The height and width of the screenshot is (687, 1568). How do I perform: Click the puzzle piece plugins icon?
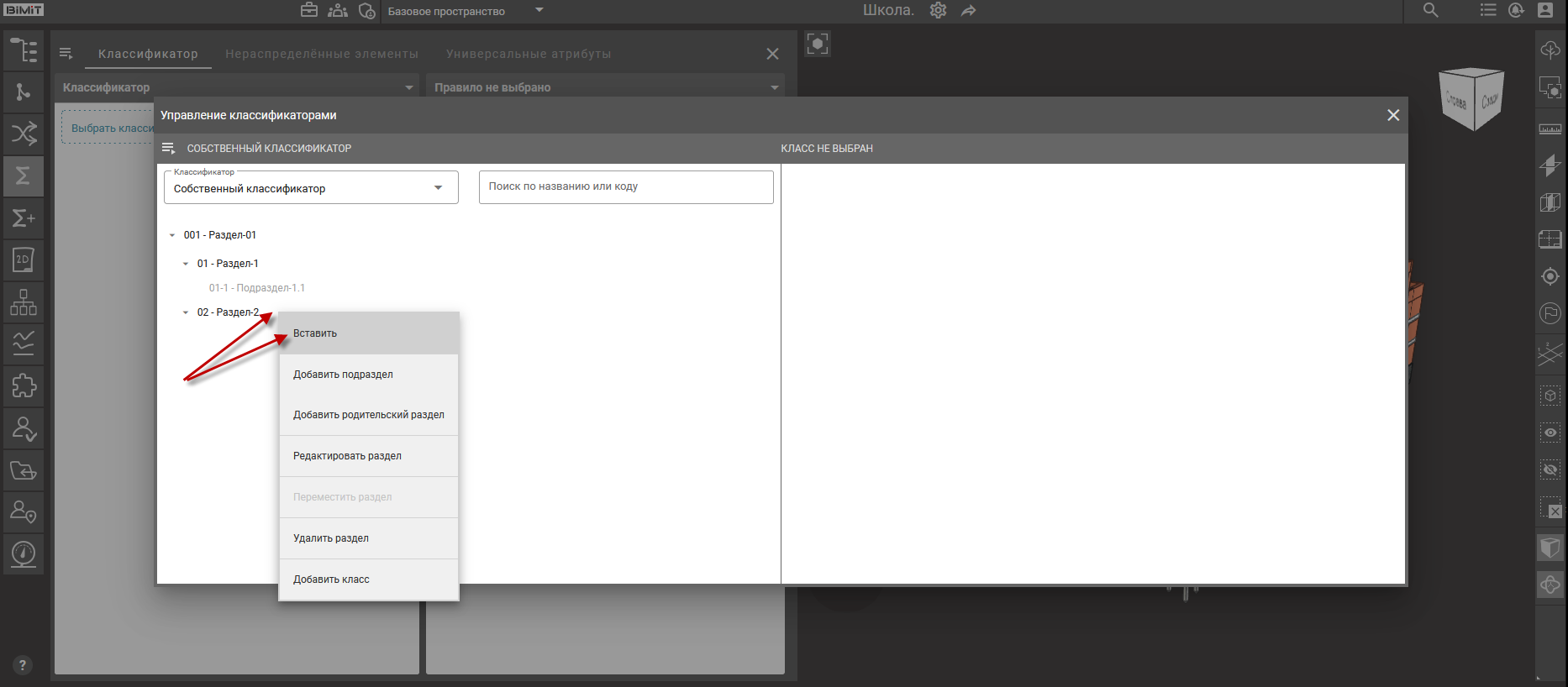[23, 385]
